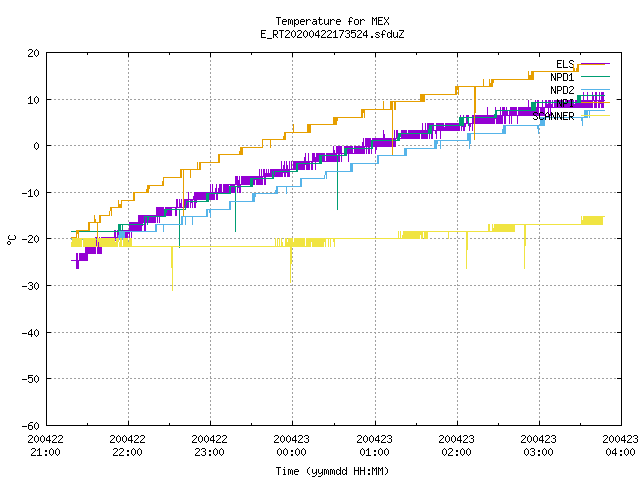Click the x-axis label 200422 22:00
Image resolution: width=640 pixels, height=480 pixels.
coord(128,446)
